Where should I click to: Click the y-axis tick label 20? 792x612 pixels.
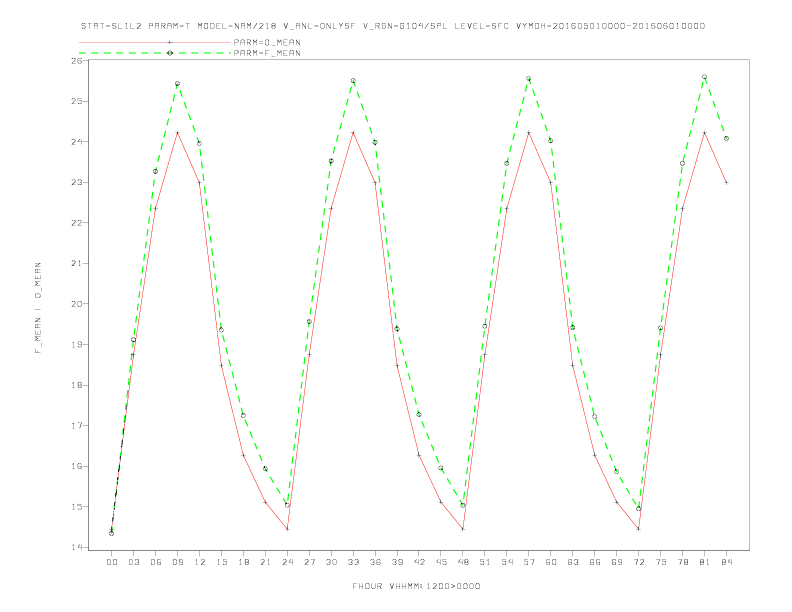77,304
